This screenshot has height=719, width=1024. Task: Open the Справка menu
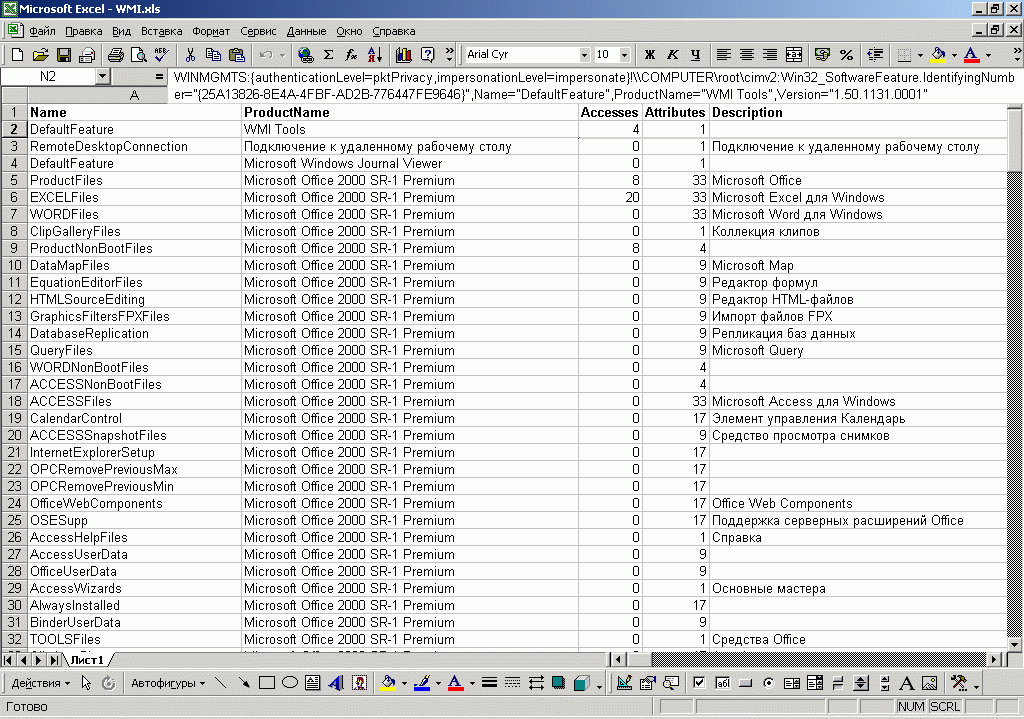click(394, 31)
